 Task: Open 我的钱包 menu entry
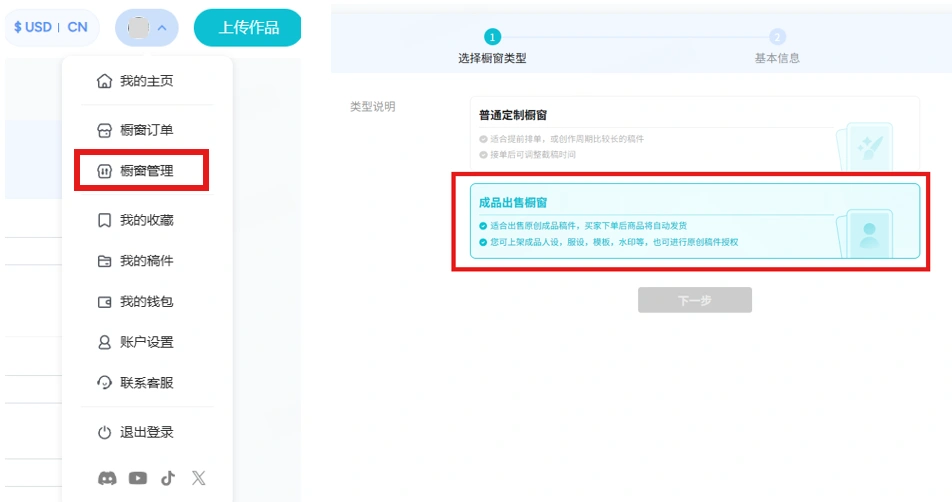click(147, 302)
